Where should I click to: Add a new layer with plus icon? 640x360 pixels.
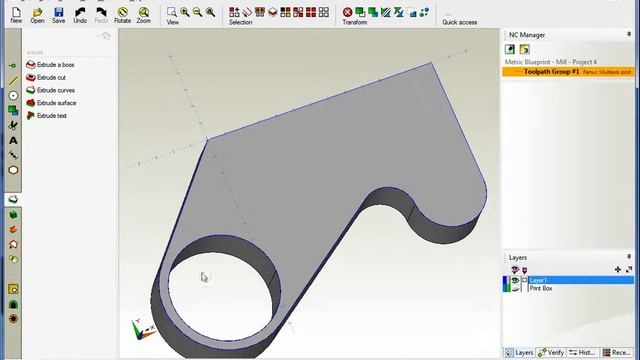pyautogui.click(x=618, y=269)
